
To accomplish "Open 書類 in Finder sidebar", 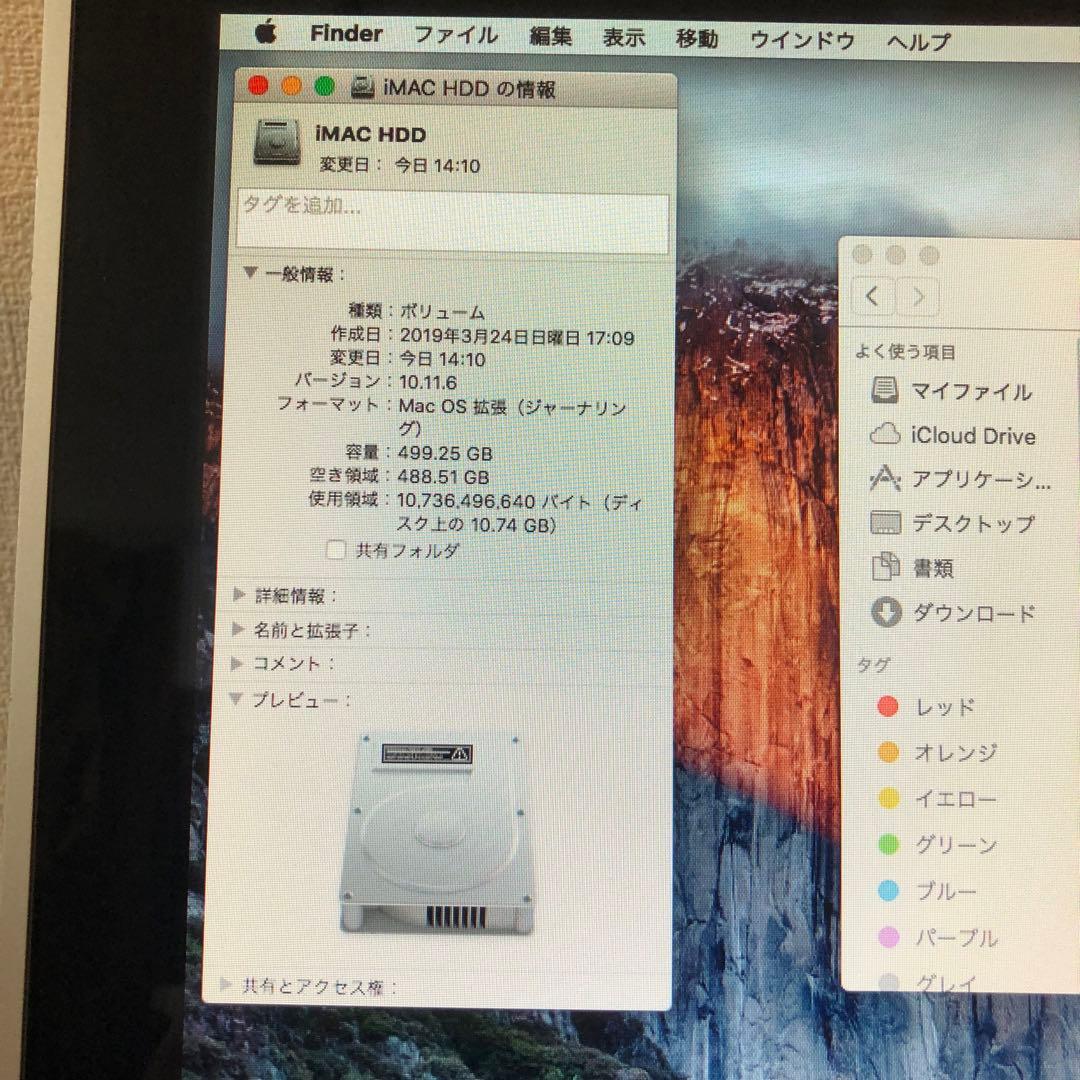I will (x=913, y=568).
